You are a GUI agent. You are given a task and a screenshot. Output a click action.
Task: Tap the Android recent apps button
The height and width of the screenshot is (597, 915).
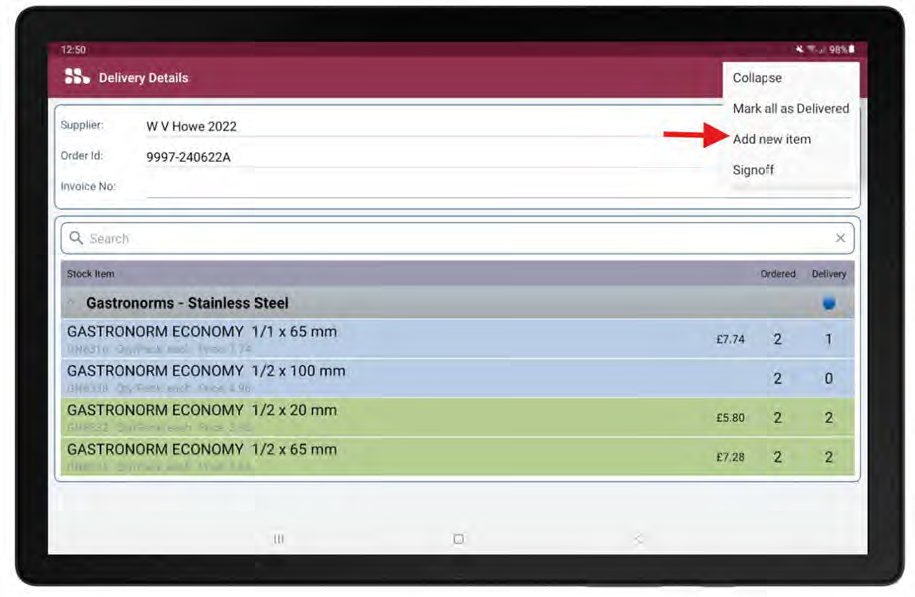point(279,539)
